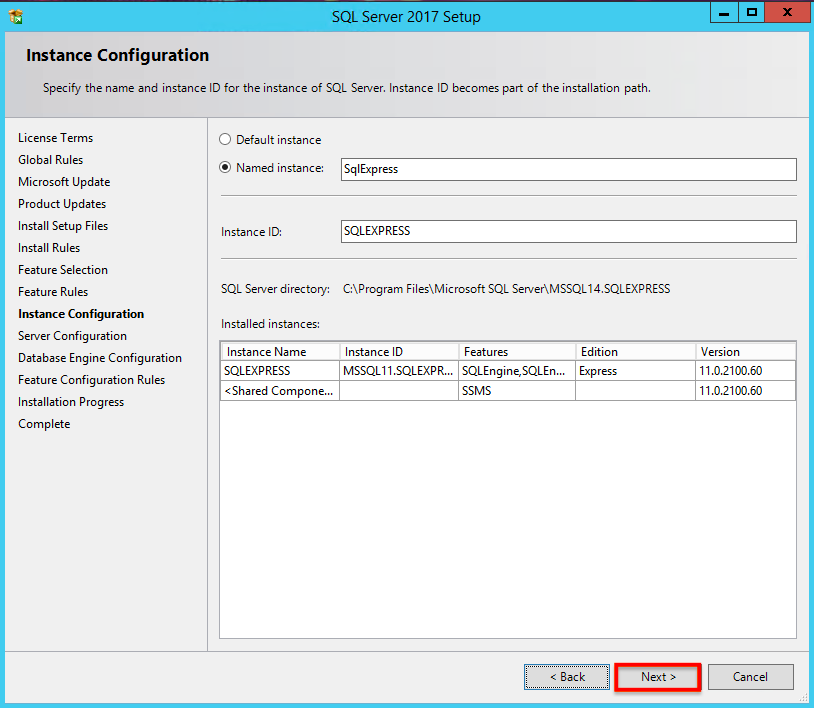Go to Server Configuration step
The width and height of the screenshot is (814, 708).
73,336
